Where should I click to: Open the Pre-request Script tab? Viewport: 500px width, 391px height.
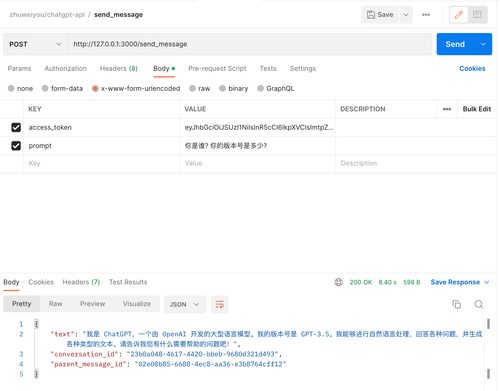(217, 68)
